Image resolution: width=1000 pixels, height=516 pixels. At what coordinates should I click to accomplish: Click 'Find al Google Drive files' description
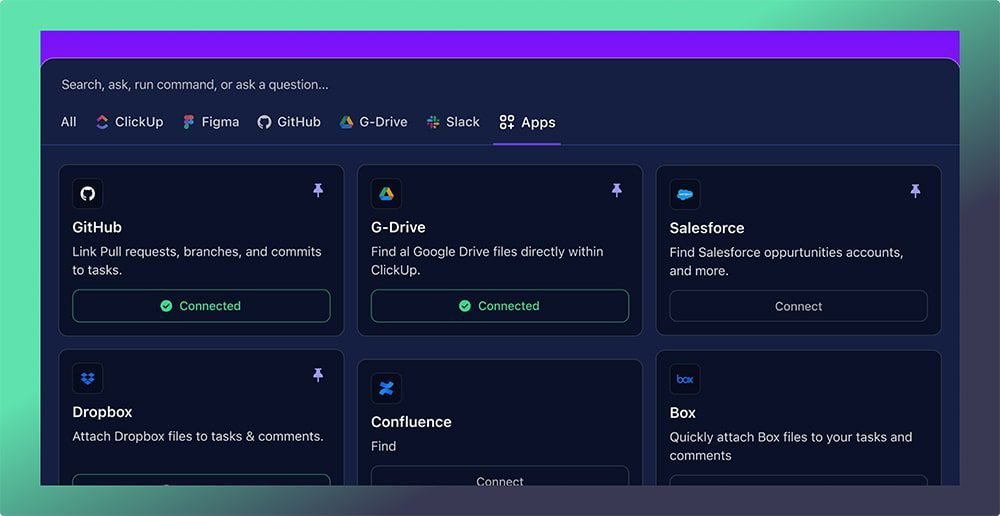tap(487, 261)
